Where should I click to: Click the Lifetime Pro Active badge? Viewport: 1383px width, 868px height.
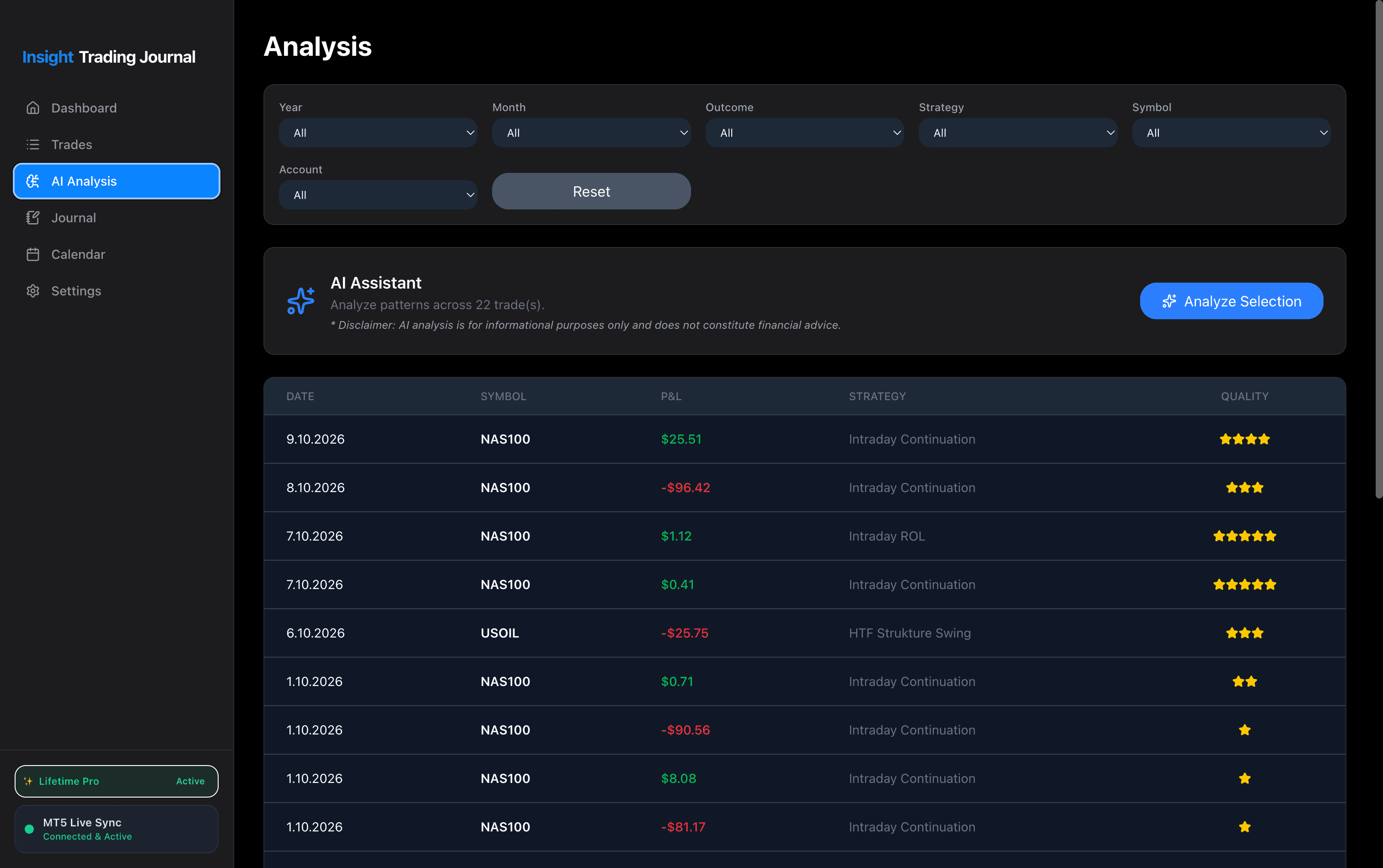pyautogui.click(x=117, y=781)
